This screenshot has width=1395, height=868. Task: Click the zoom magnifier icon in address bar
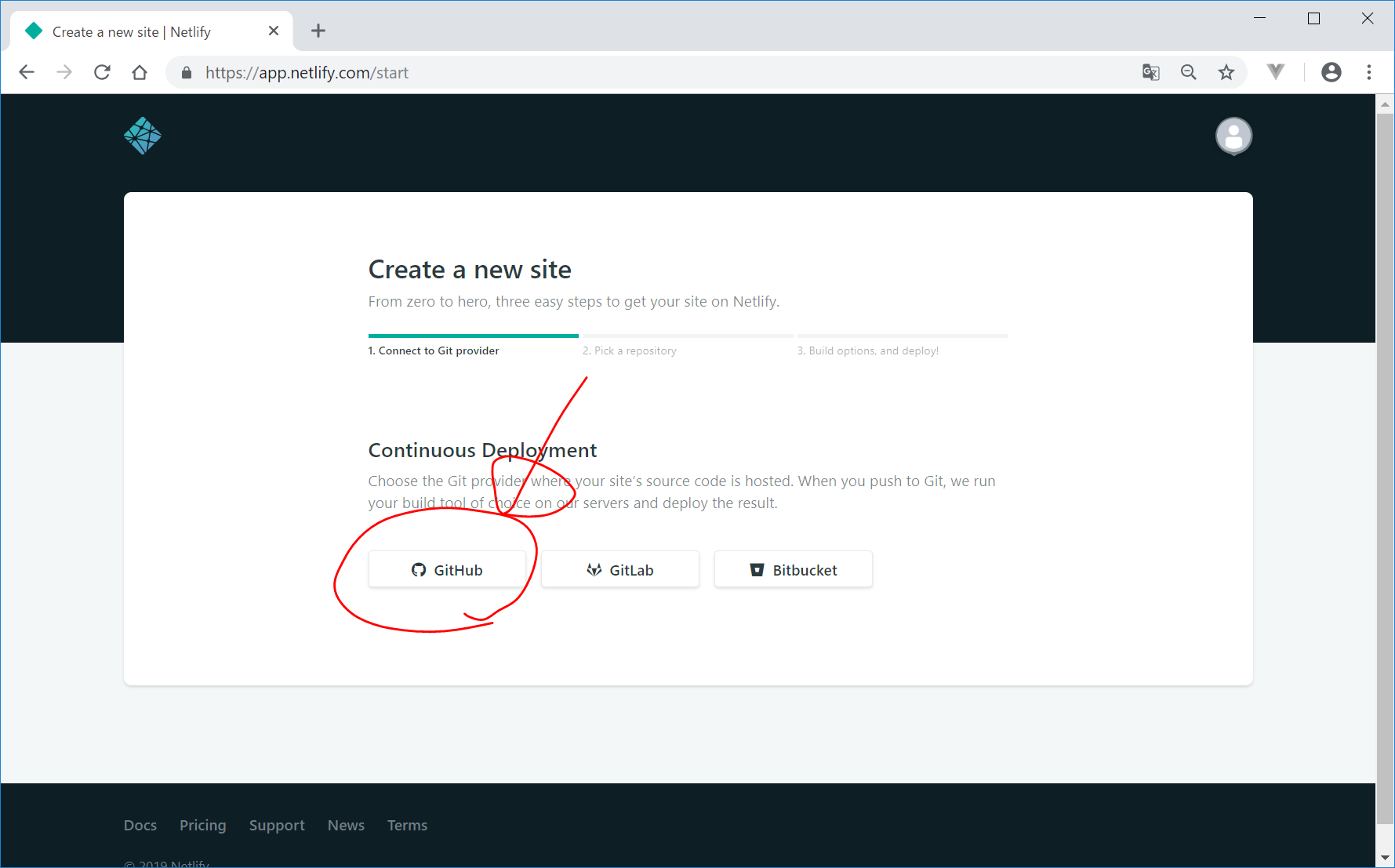[x=1189, y=72]
